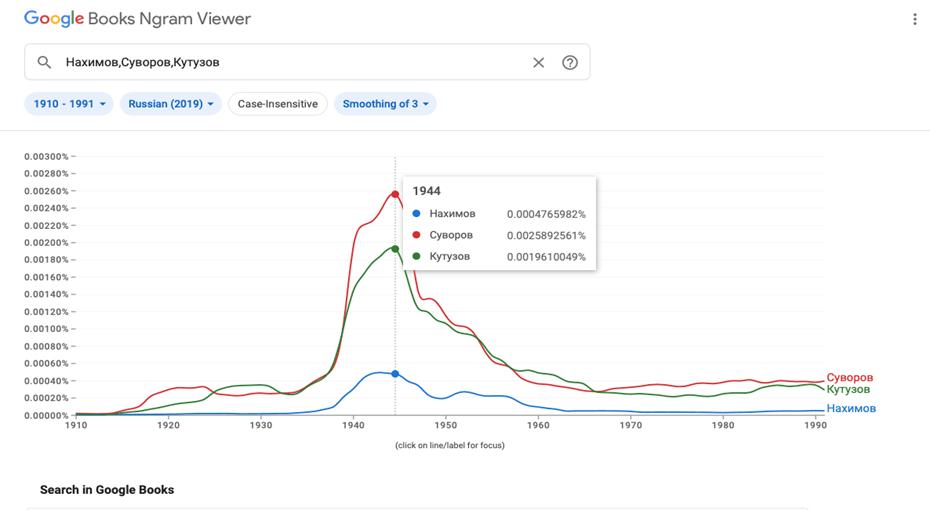Click the 1940 x-axis label
The height and width of the screenshot is (510, 930).
(353, 425)
